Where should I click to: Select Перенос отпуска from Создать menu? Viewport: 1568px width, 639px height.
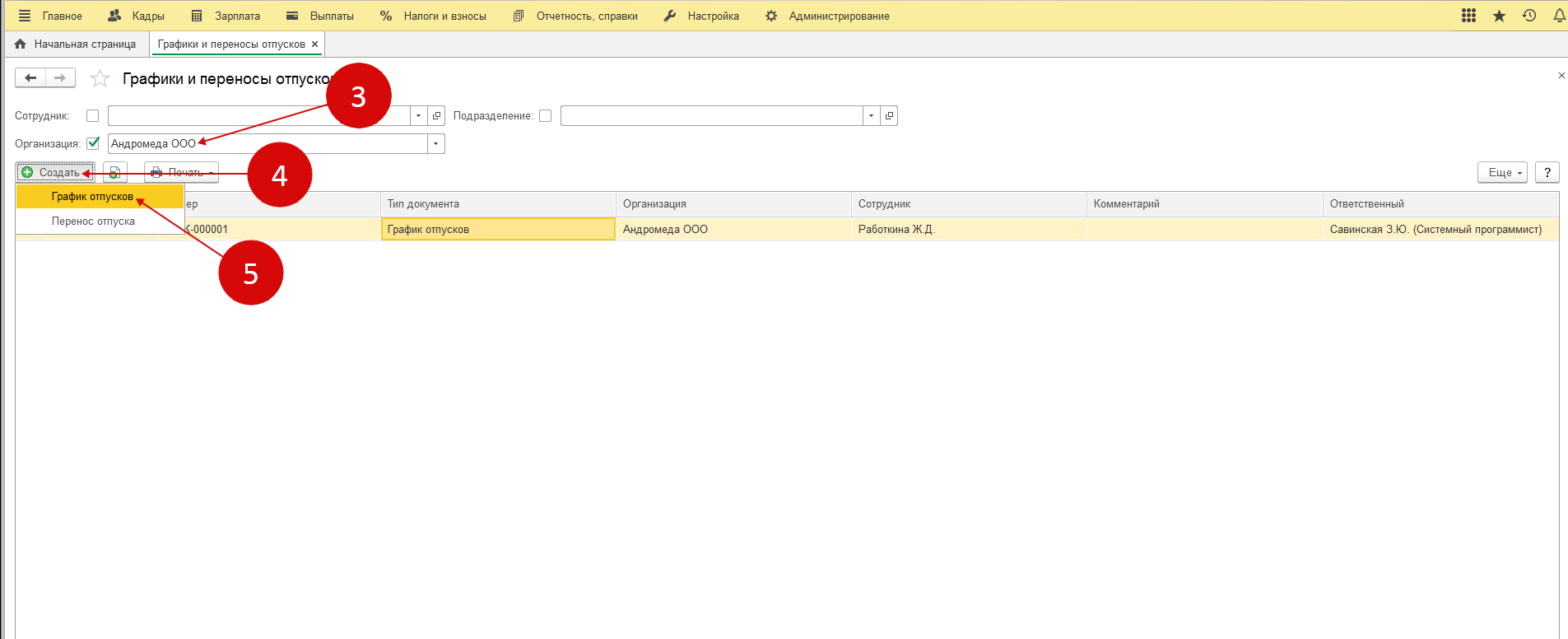pyautogui.click(x=100, y=222)
